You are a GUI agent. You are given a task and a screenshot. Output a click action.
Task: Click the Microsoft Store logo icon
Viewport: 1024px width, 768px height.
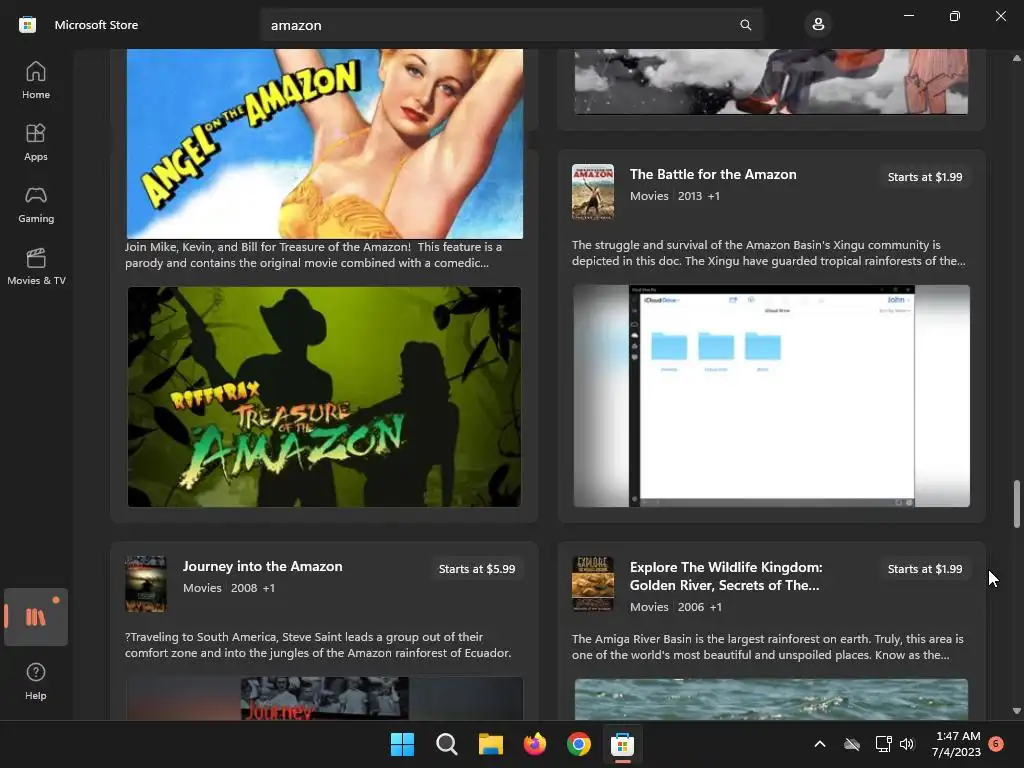click(x=27, y=25)
